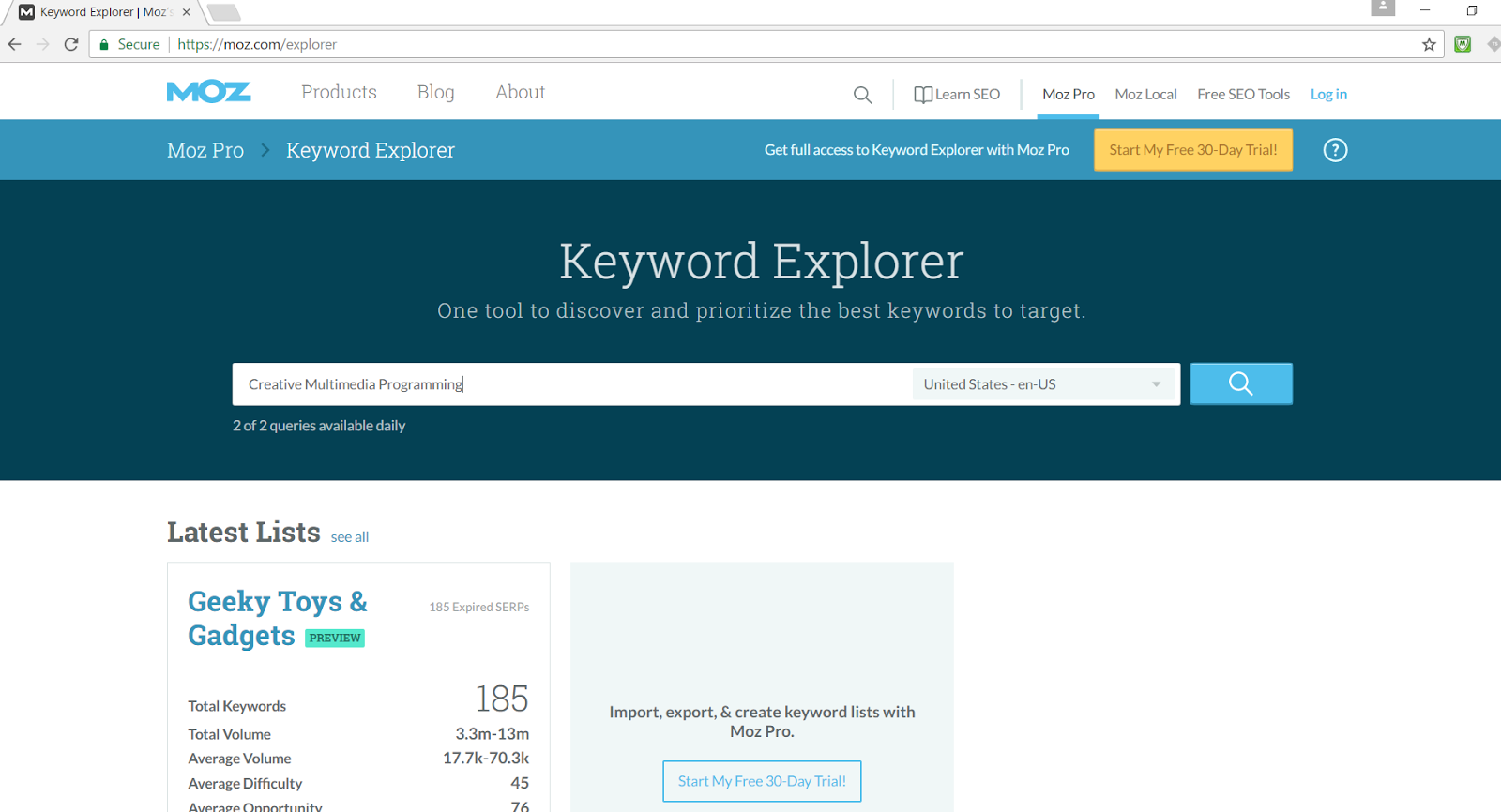The image size is (1501, 812).
Task: Go back to the previous page
Action: pos(15,44)
